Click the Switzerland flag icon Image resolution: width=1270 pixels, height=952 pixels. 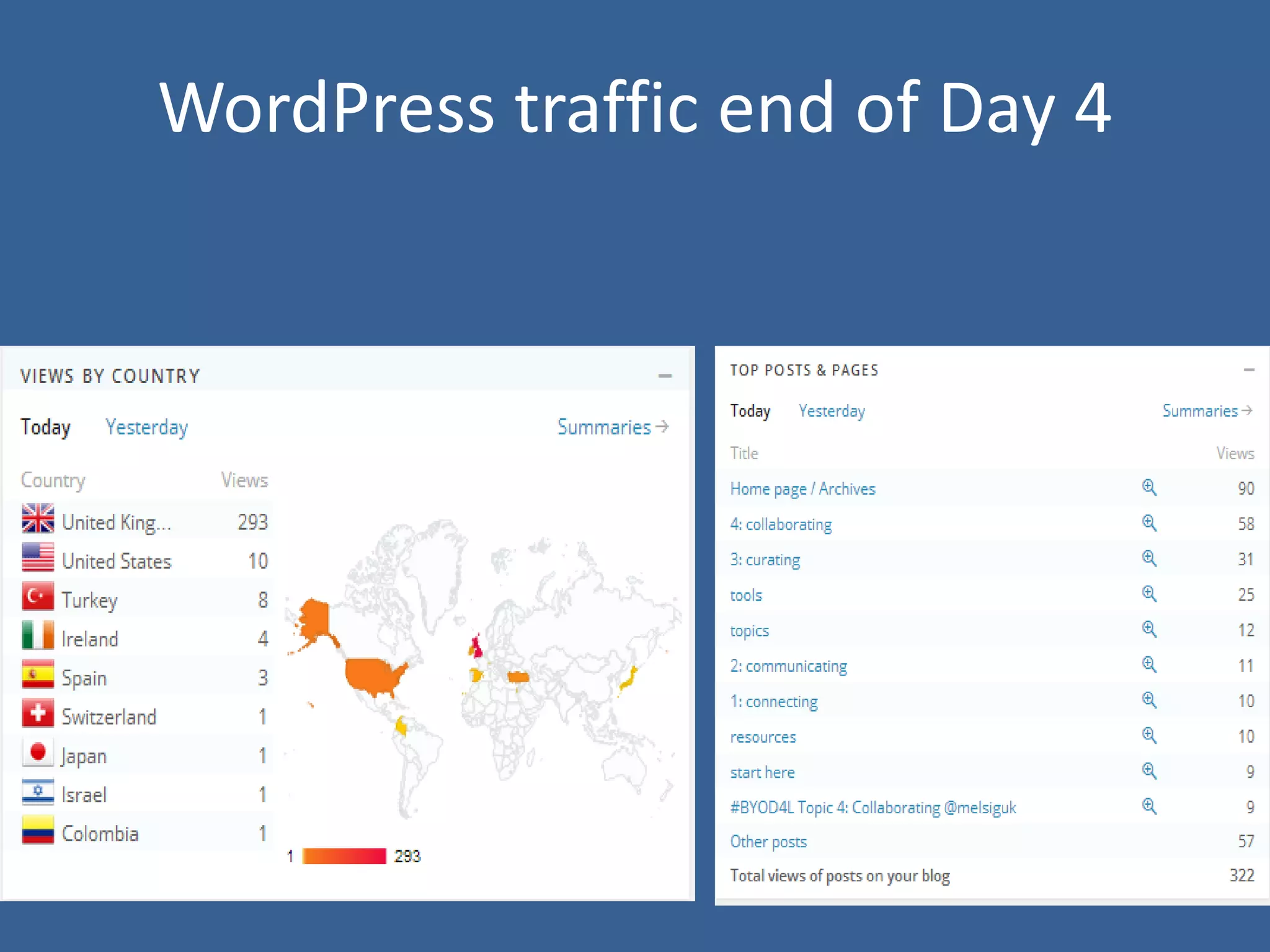(38, 713)
